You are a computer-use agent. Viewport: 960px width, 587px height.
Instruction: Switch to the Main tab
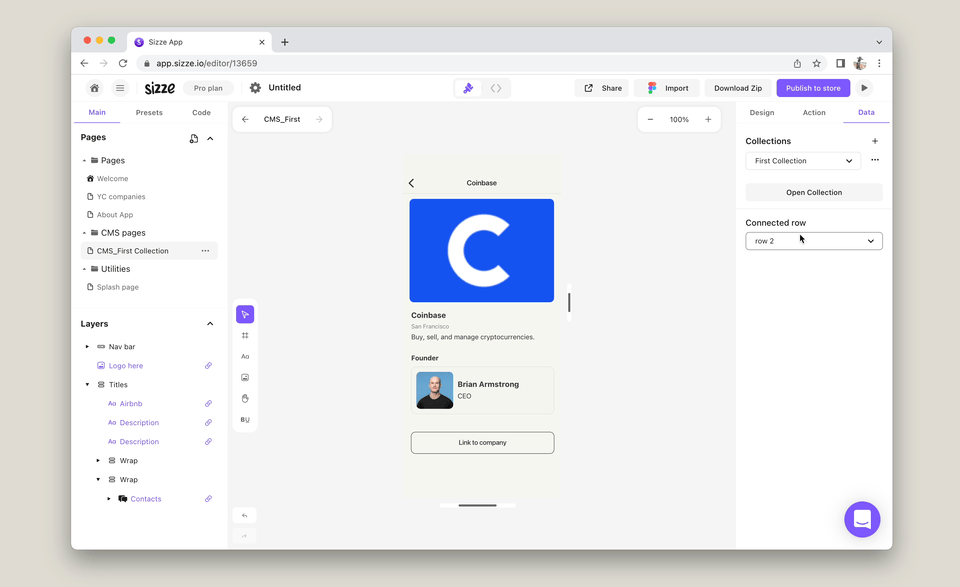(x=97, y=113)
